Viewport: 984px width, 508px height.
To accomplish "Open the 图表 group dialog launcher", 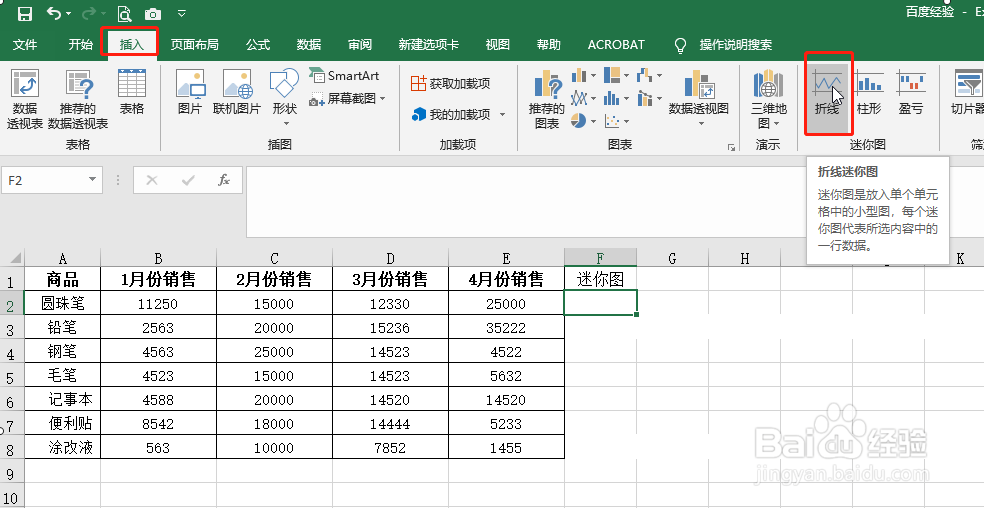I will [731, 147].
